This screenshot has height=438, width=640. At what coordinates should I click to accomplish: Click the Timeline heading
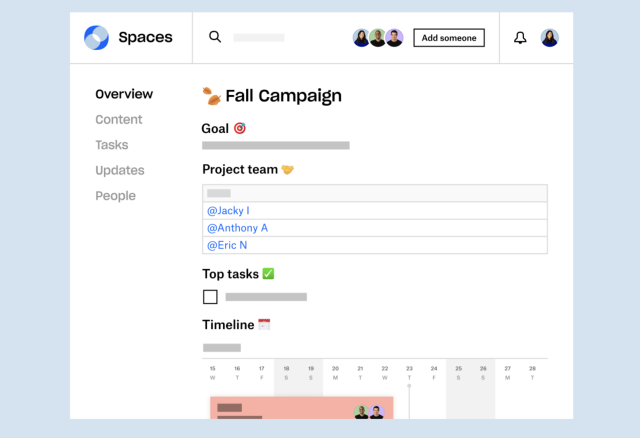click(x=228, y=325)
